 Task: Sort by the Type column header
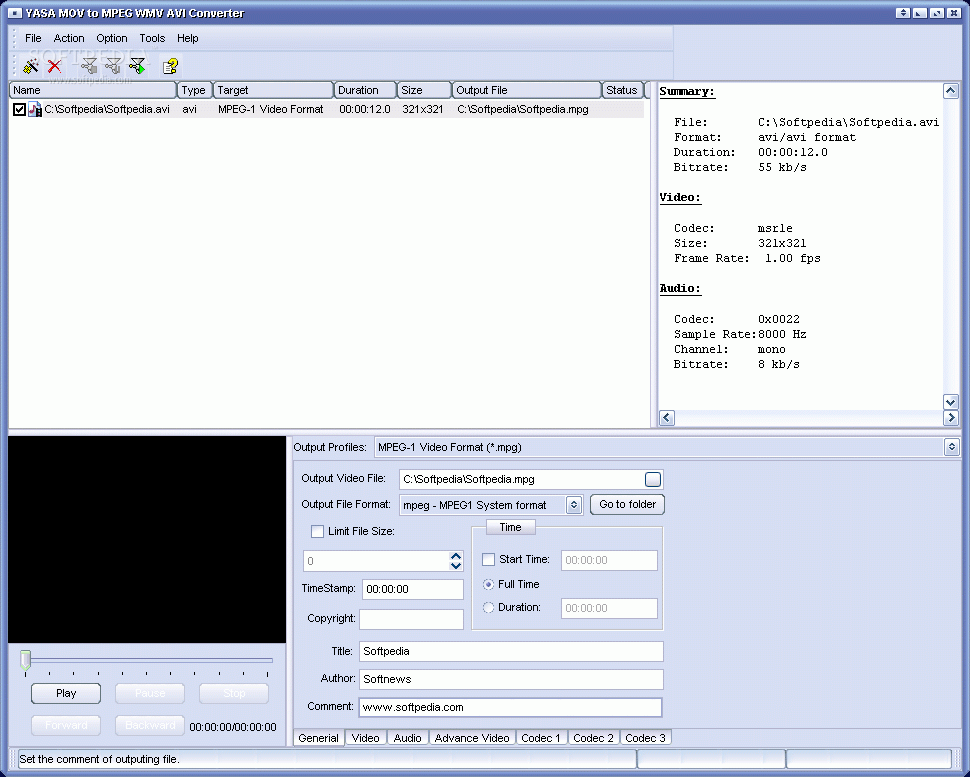pos(195,90)
